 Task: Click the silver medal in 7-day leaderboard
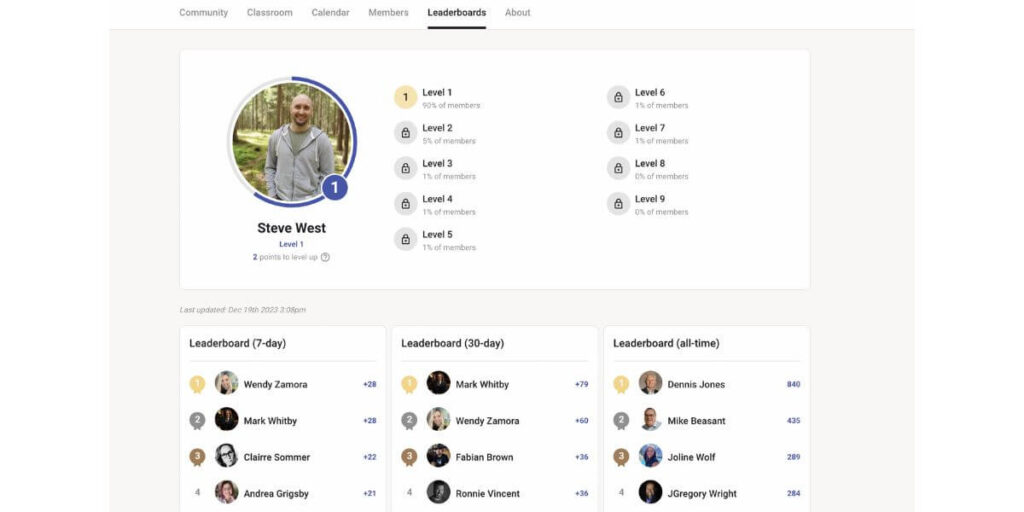point(197,421)
